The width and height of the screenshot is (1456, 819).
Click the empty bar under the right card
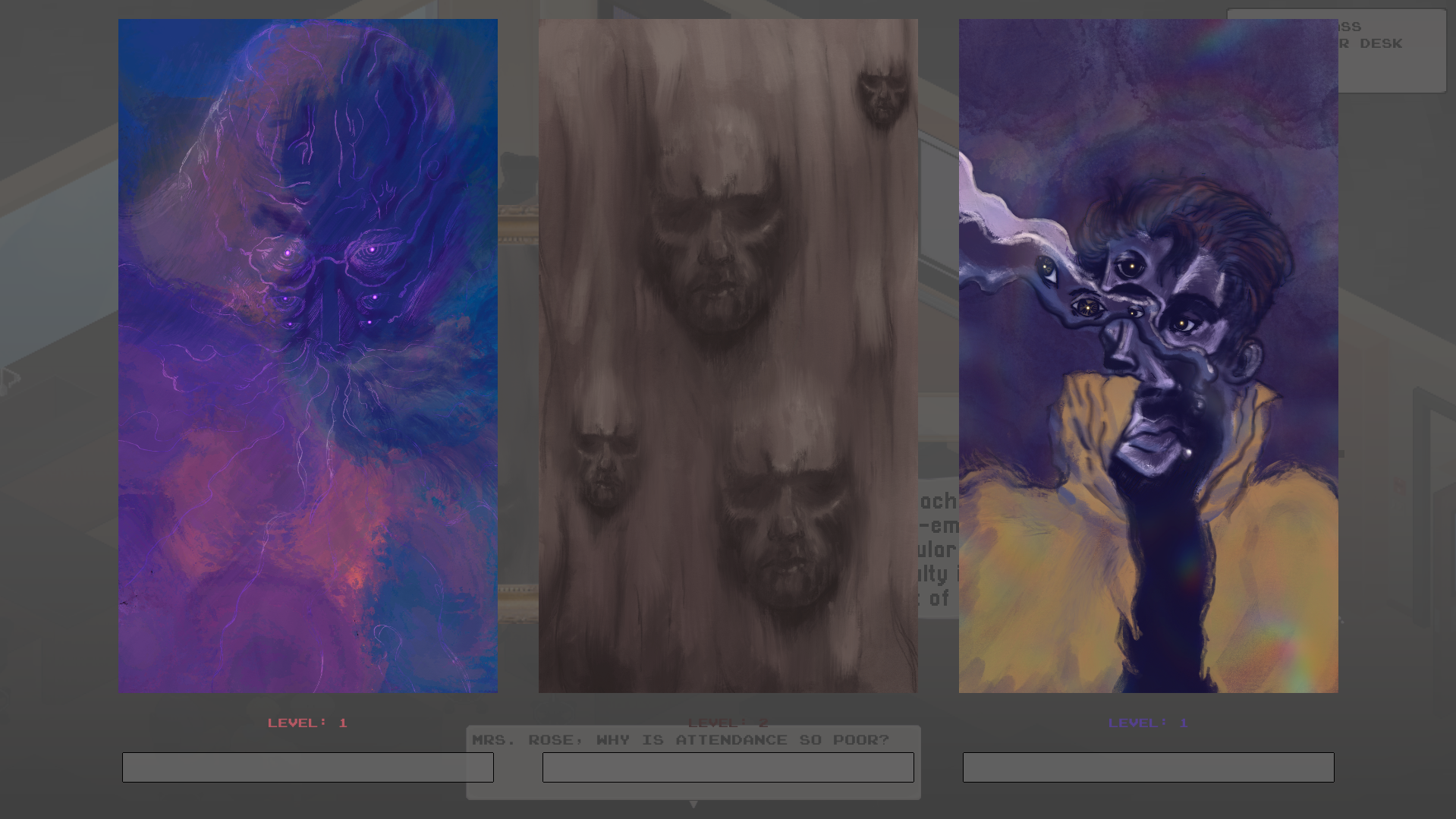click(x=1148, y=767)
